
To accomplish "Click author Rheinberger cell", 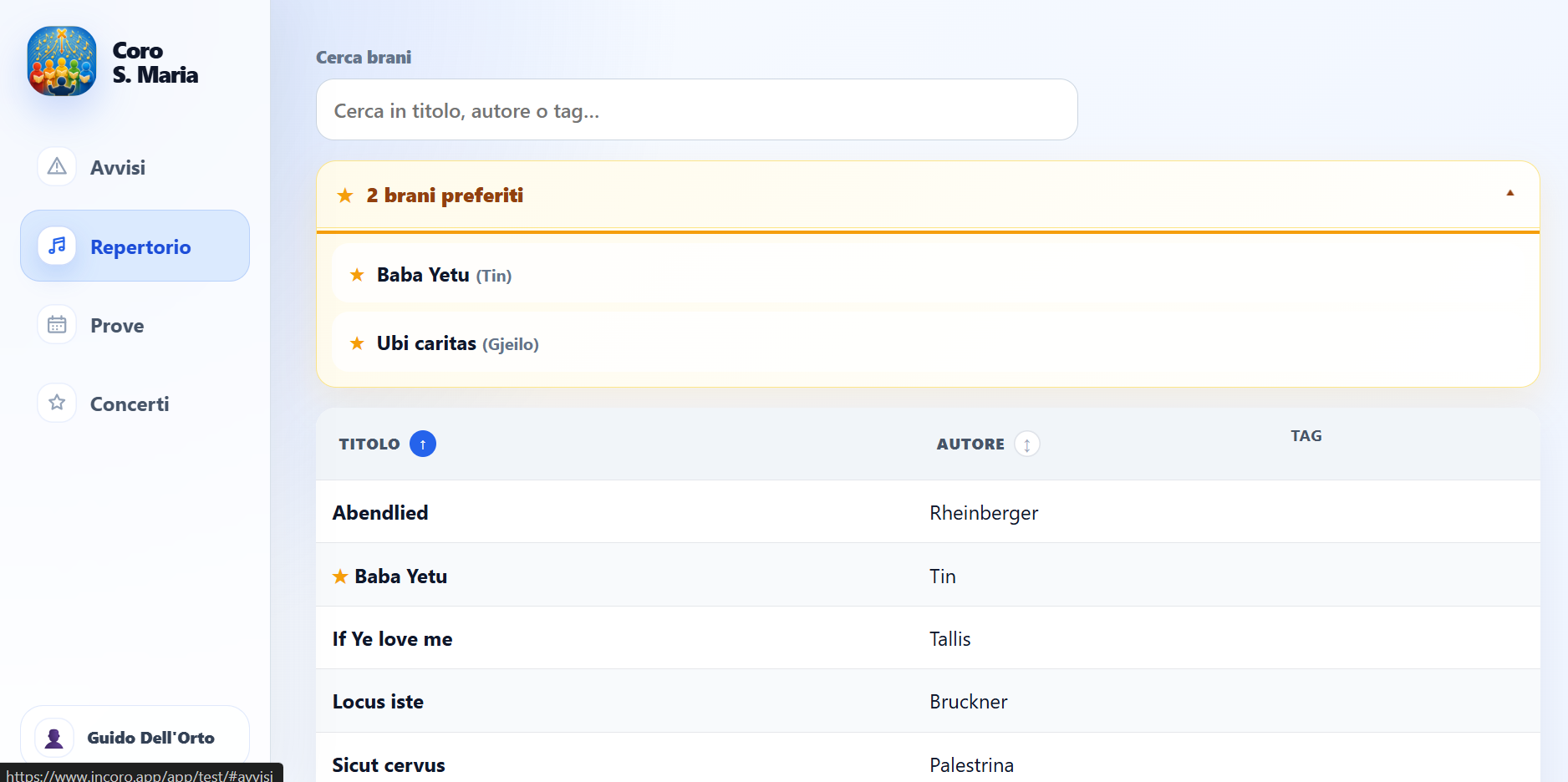I will [984, 513].
